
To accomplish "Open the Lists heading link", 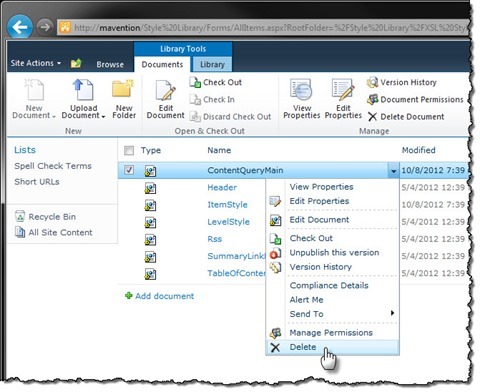I will point(25,150).
